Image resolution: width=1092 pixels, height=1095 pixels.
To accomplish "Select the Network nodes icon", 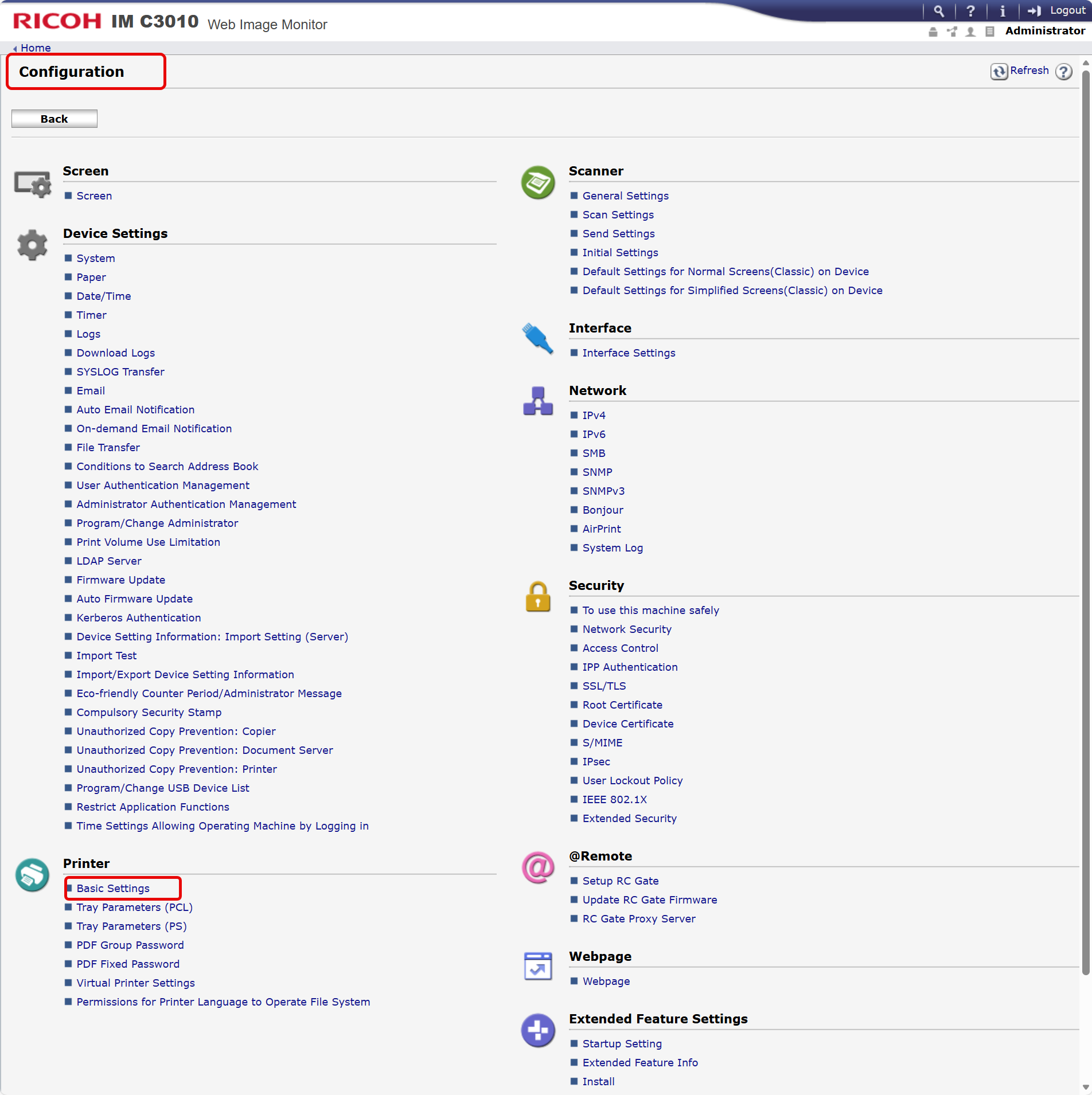I will point(537,401).
